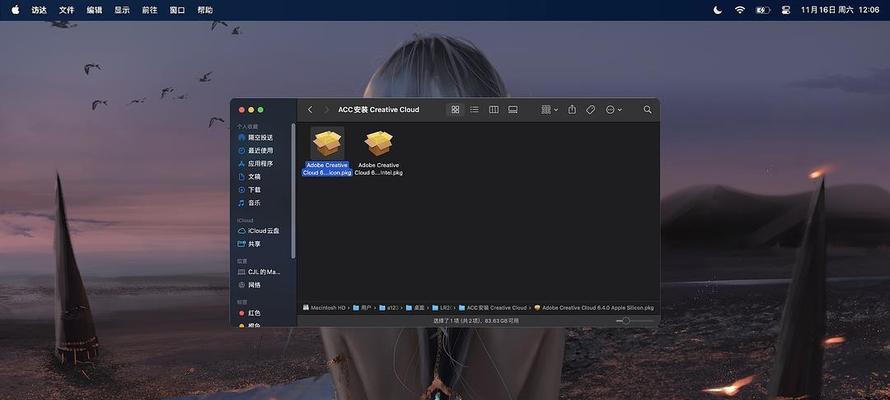Open the 编辑 menu
This screenshot has width=890, height=400.
(x=94, y=10)
